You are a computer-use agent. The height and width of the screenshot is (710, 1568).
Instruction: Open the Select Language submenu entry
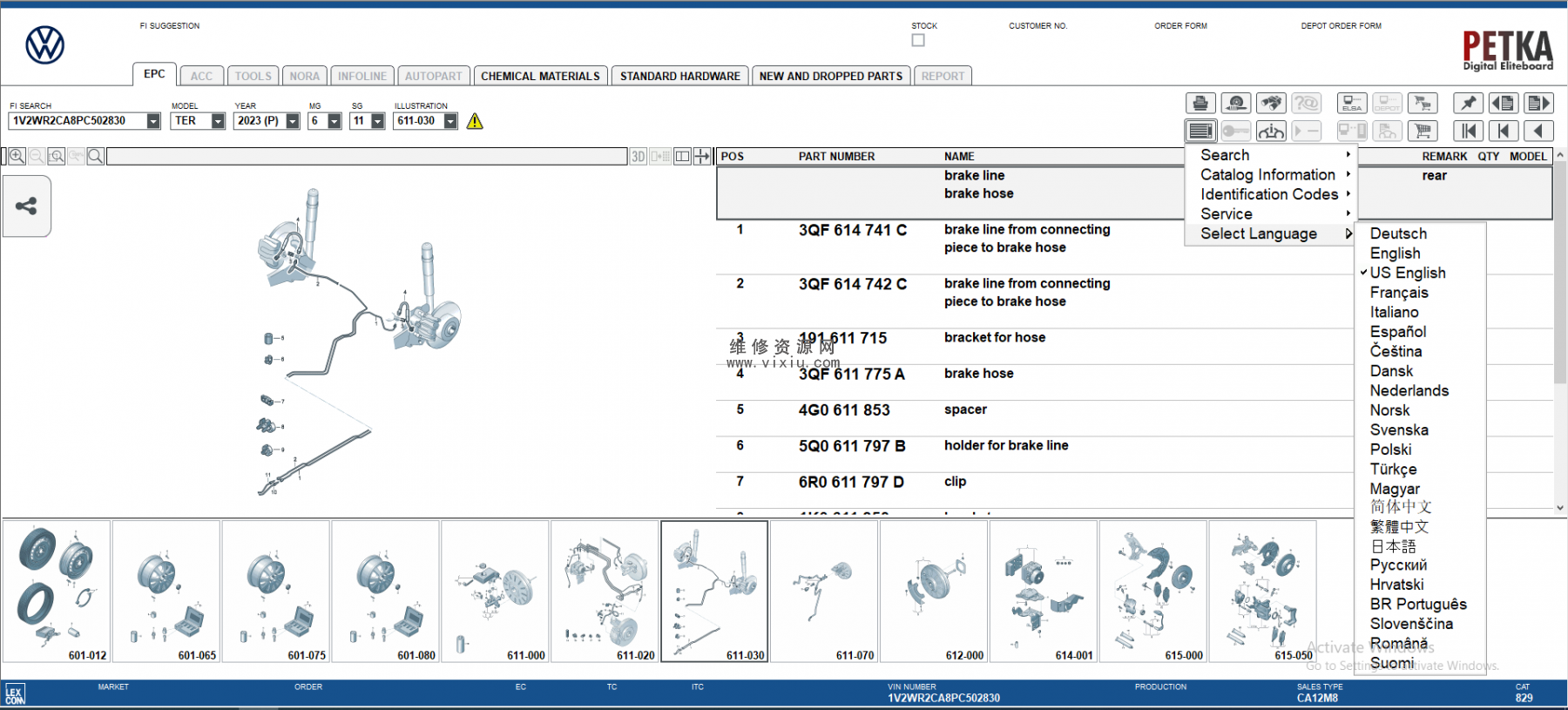(1270, 233)
